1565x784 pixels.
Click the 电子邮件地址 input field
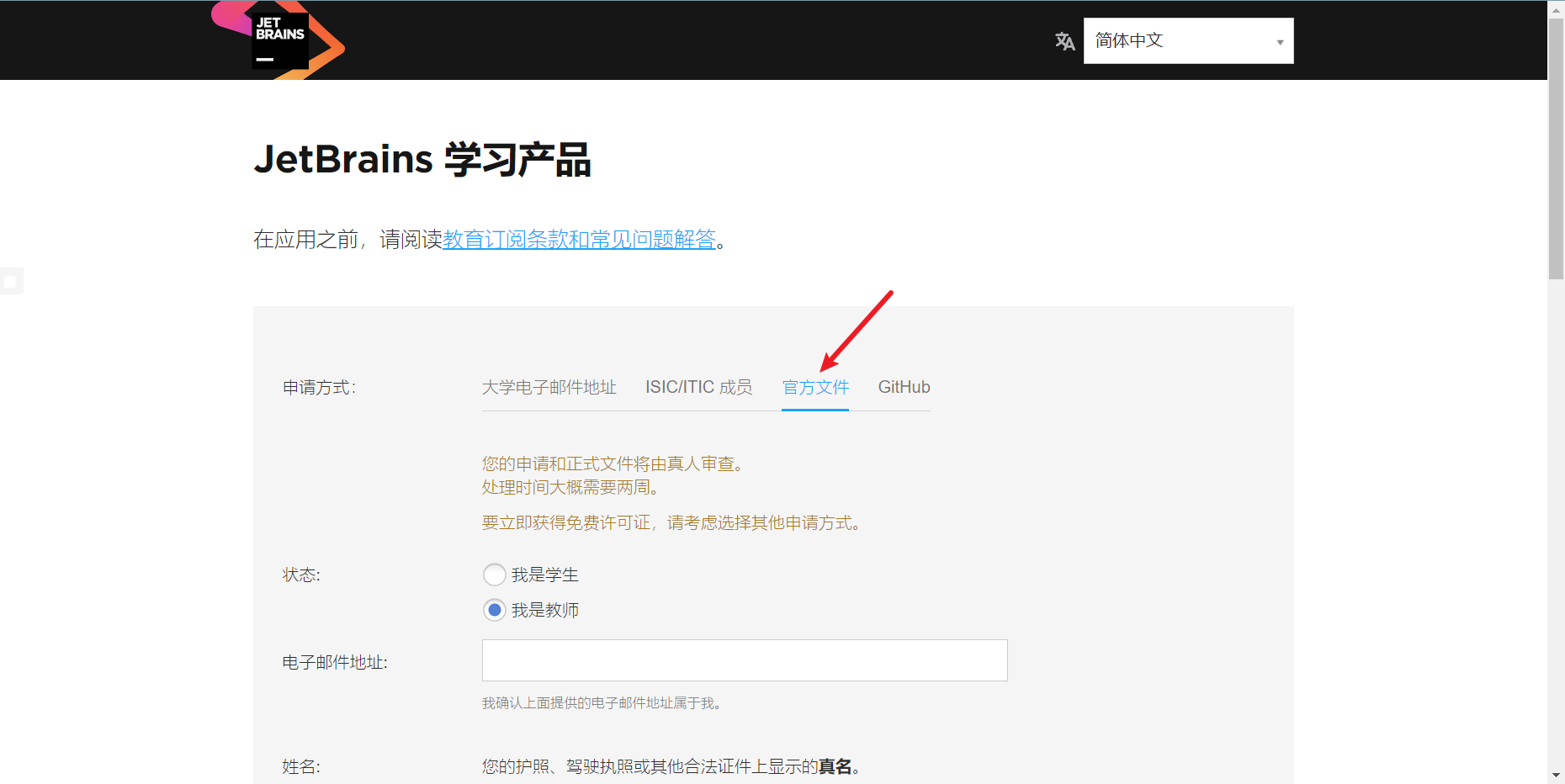(x=745, y=660)
